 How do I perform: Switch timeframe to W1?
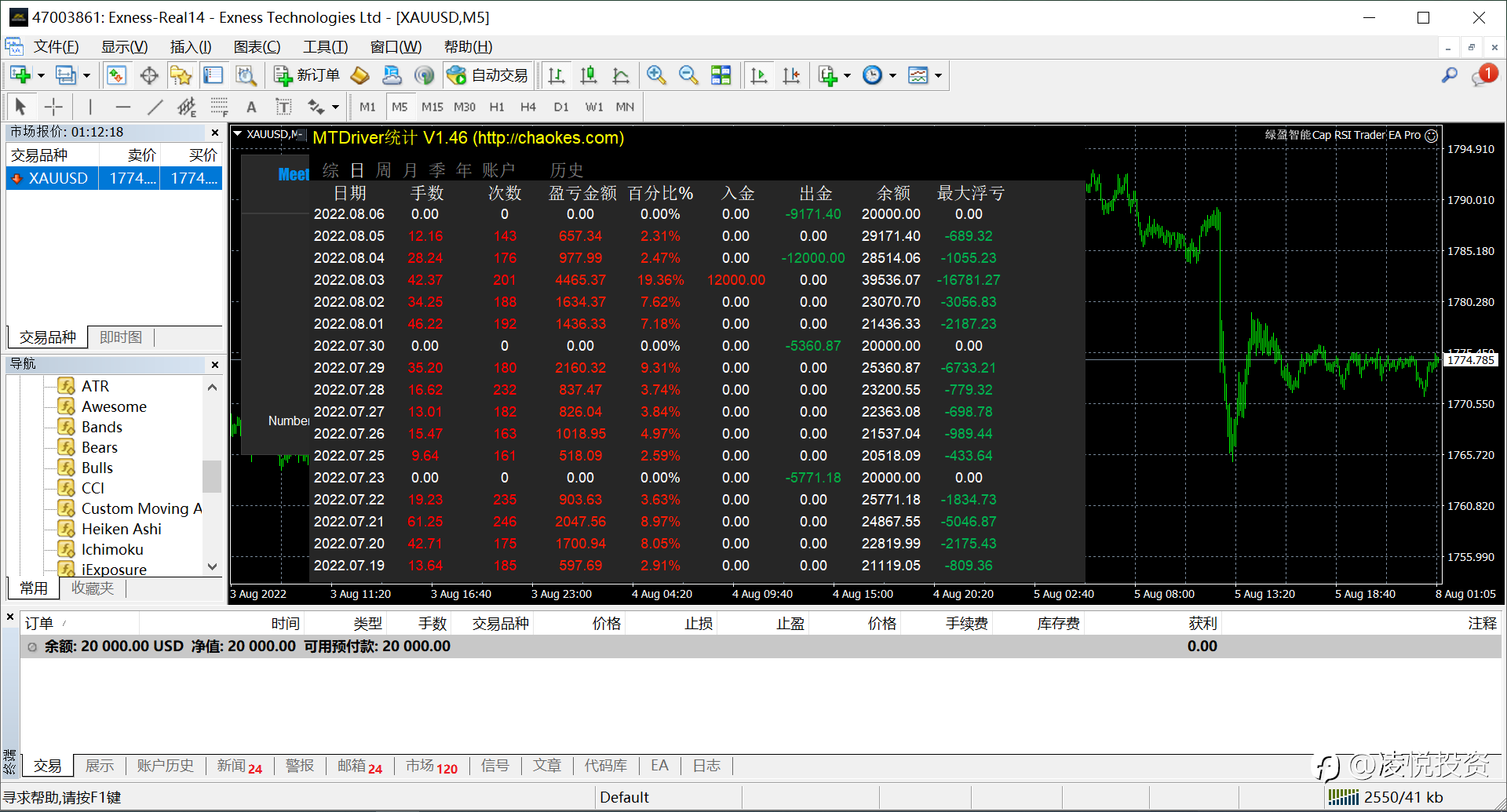coord(594,107)
